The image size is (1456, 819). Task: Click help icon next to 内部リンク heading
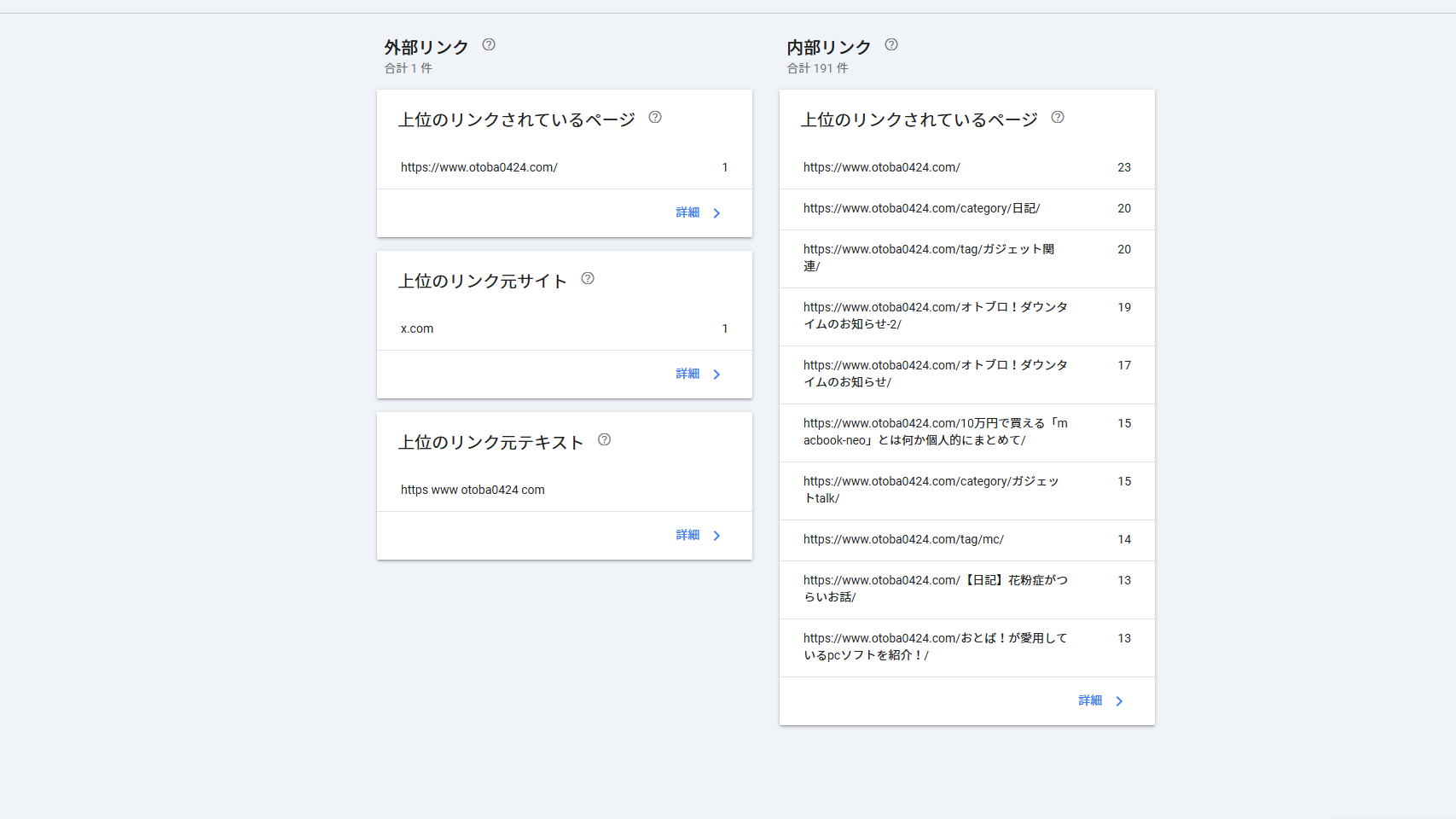click(x=891, y=45)
